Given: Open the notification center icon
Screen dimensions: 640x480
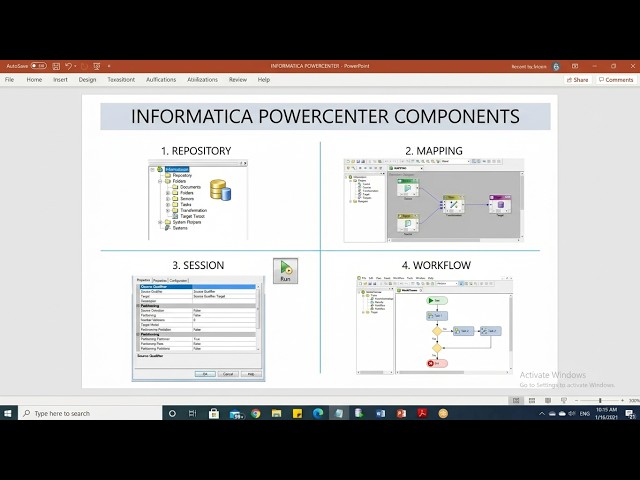Looking at the screenshot, I should [x=630, y=414].
